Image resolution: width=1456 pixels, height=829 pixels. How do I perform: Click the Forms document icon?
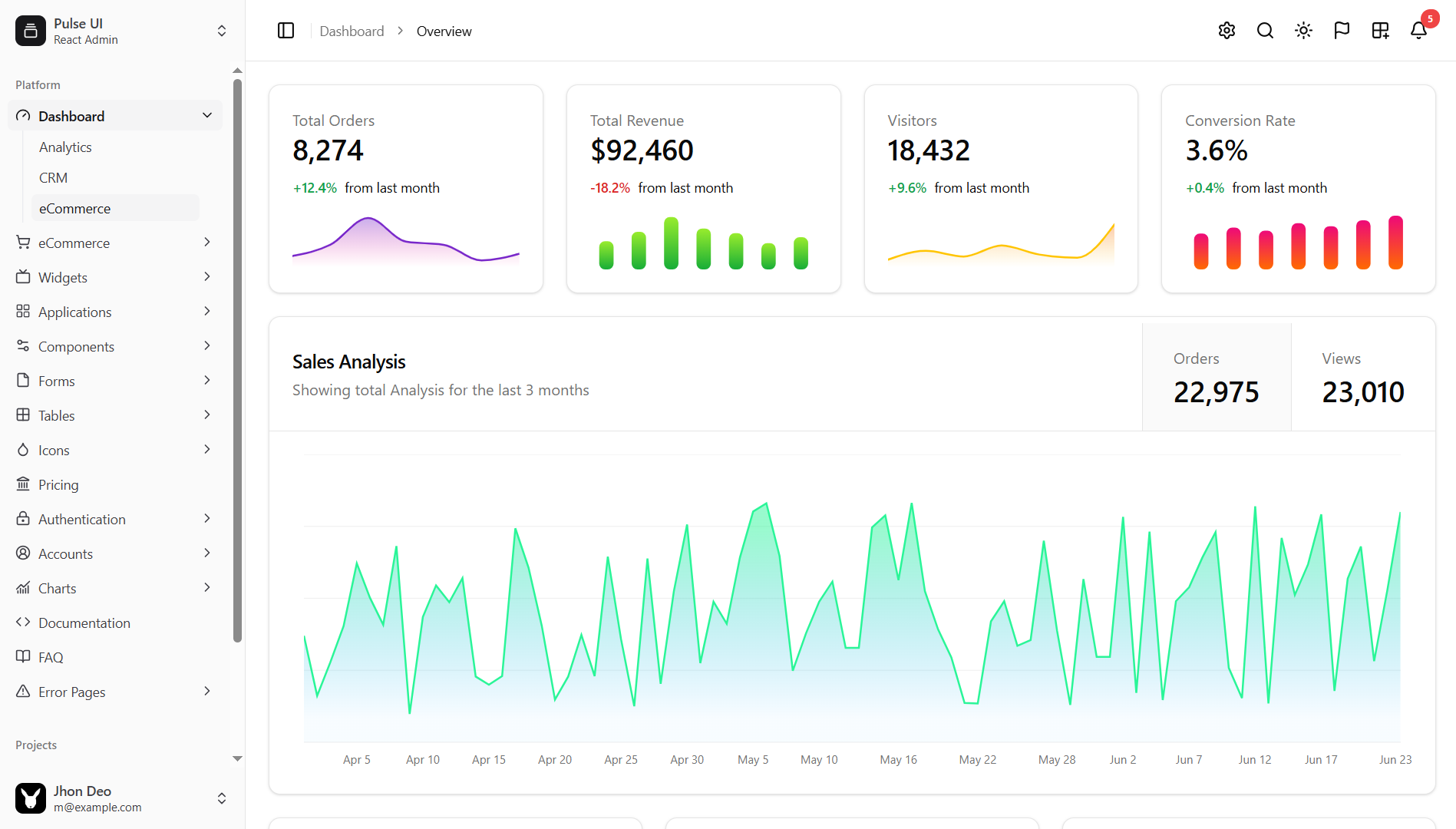(23, 381)
